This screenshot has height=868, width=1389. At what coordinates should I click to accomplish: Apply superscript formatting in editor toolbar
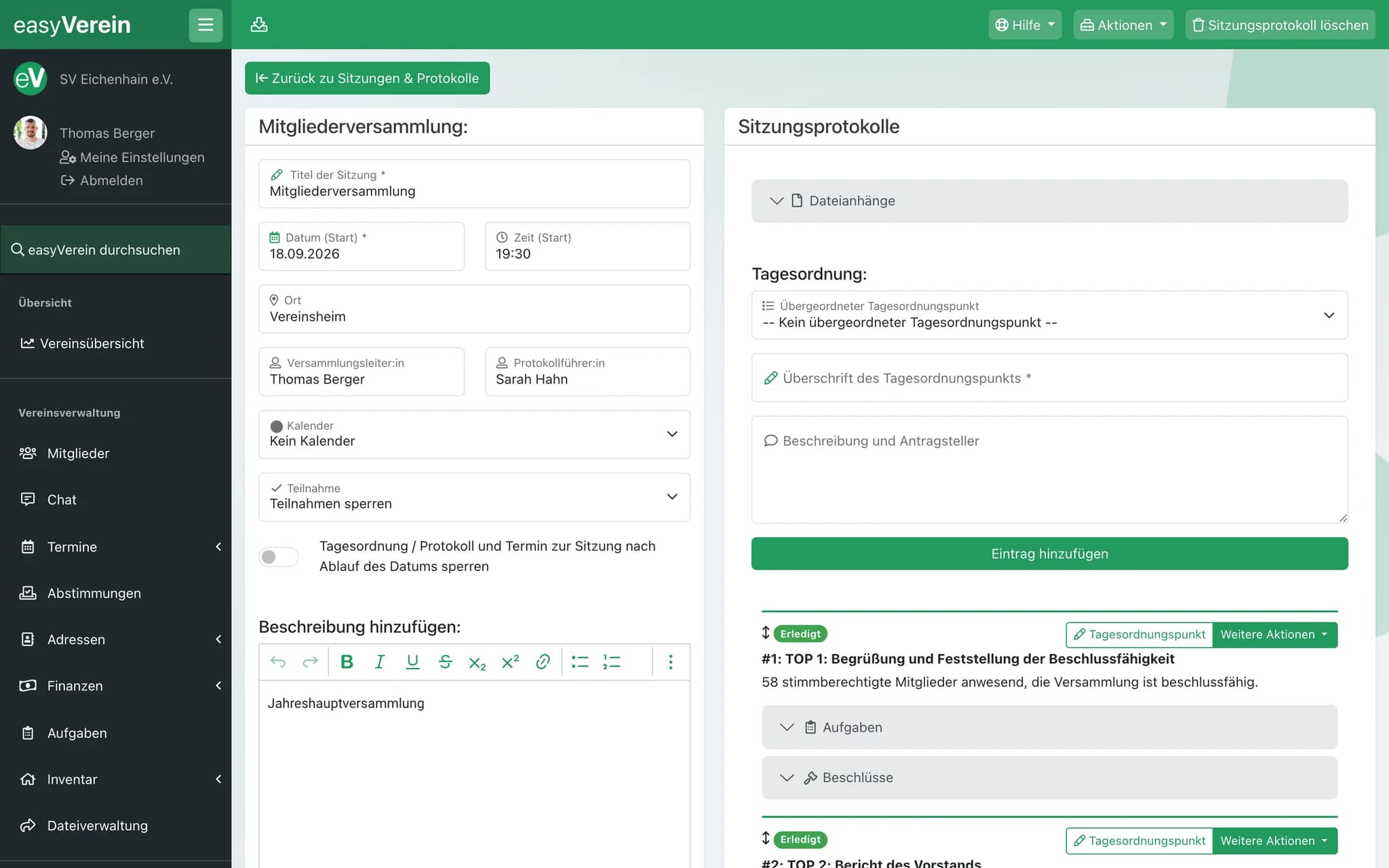(510, 662)
